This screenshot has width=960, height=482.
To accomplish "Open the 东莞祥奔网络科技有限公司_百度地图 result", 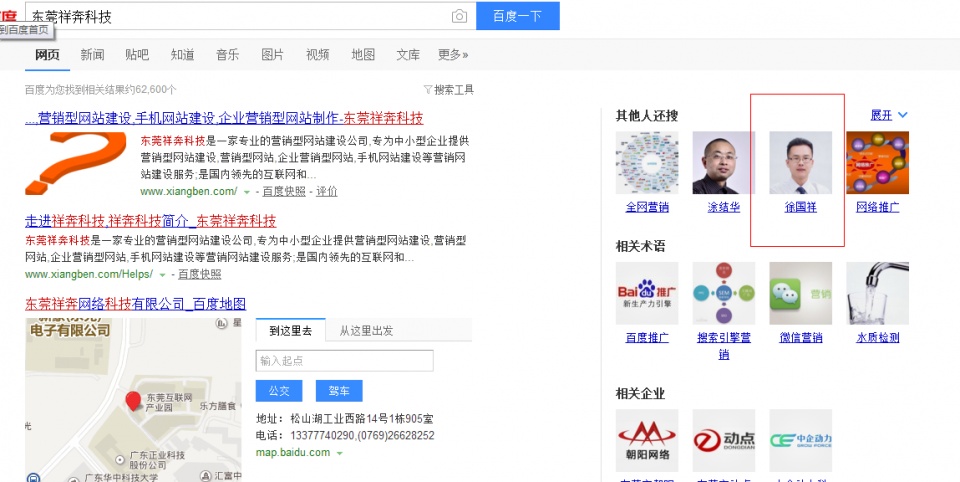I will point(135,304).
